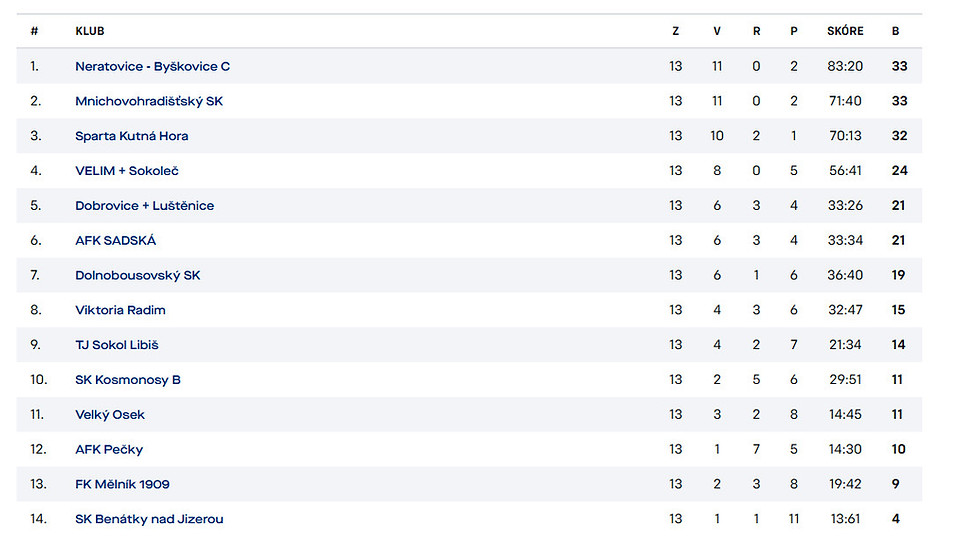Click the Mnichovohradišťský SK team link
This screenshot has width=957, height=559.
[149, 101]
